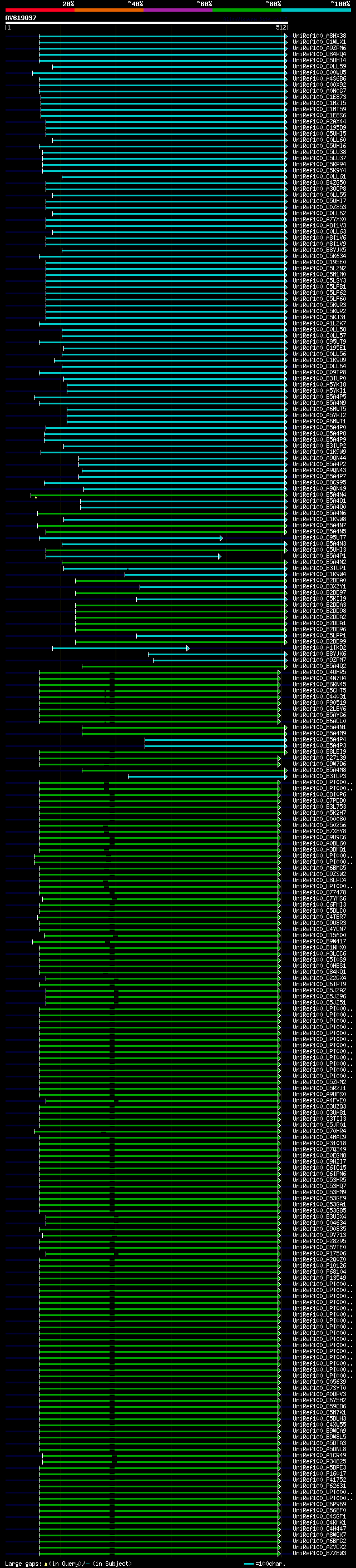Open the UniRef100_A8HX38 hit label
356x1568 pixels.
point(319,36)
